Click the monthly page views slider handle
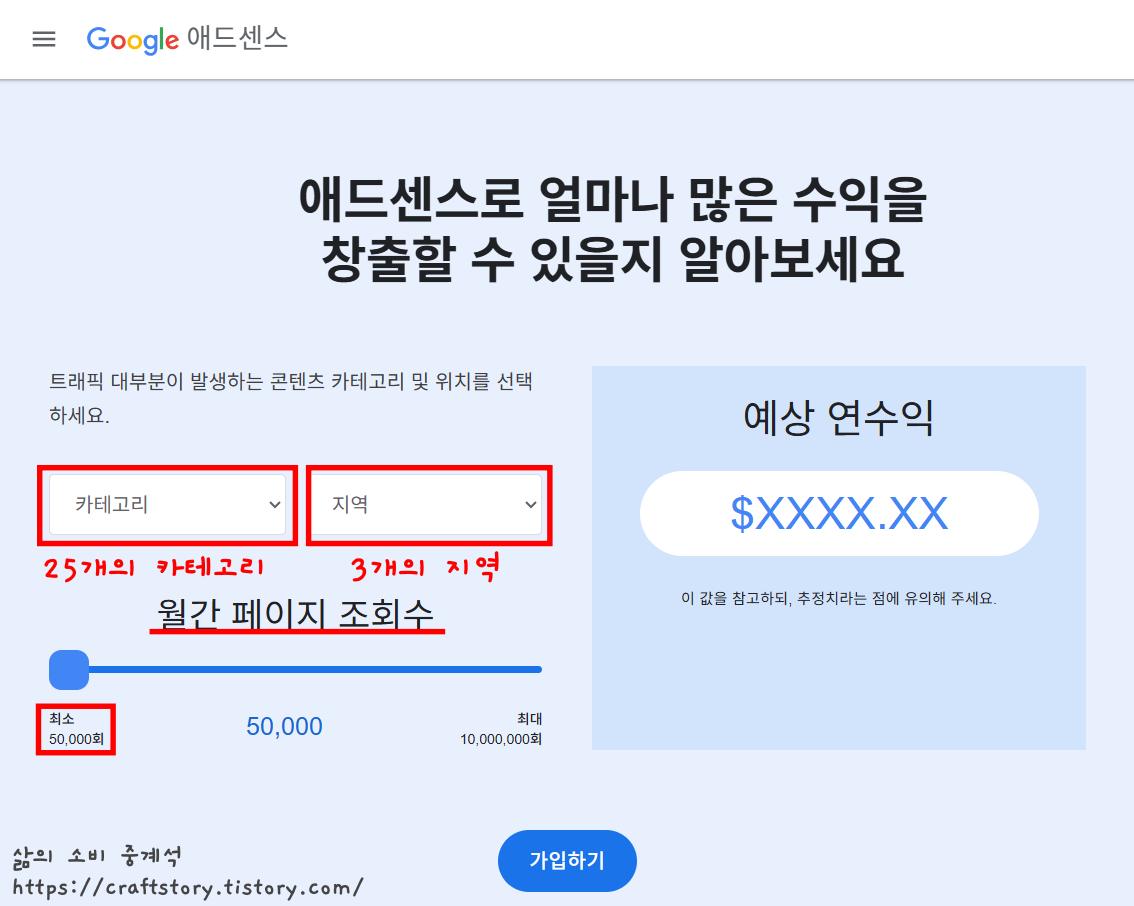This screenshot has width=1134, height=906. (x=69, y=670)
